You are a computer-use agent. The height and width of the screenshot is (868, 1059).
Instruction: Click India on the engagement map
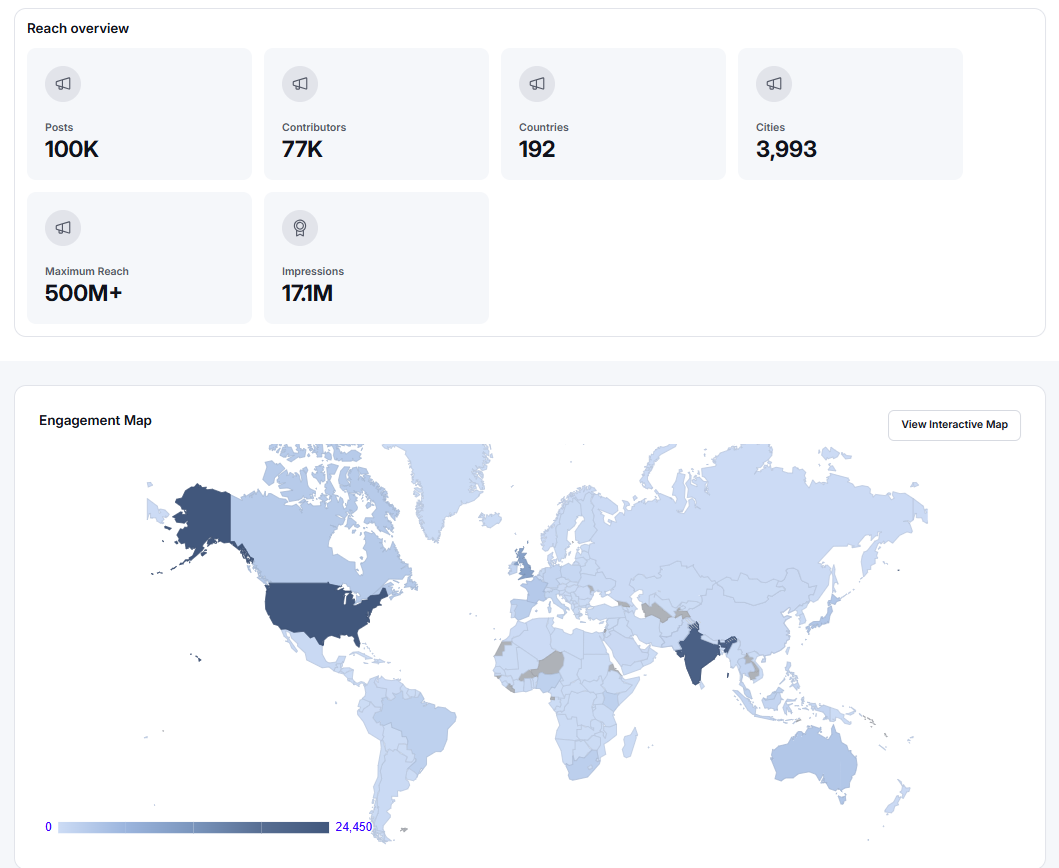pyautogui.click(x=699, y=654)
